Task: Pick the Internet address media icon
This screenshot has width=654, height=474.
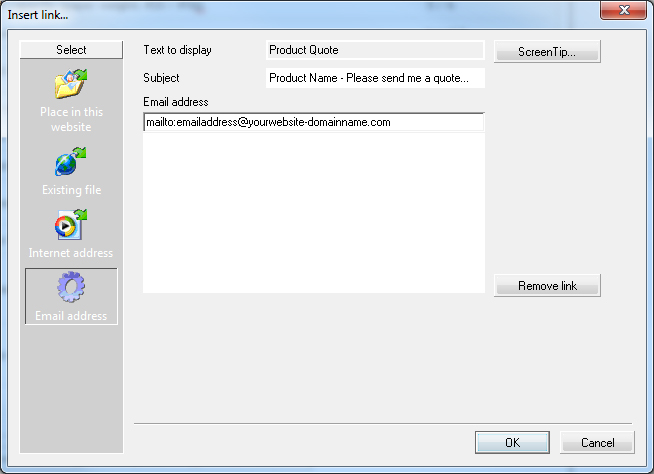Action: tap(71, 224)
